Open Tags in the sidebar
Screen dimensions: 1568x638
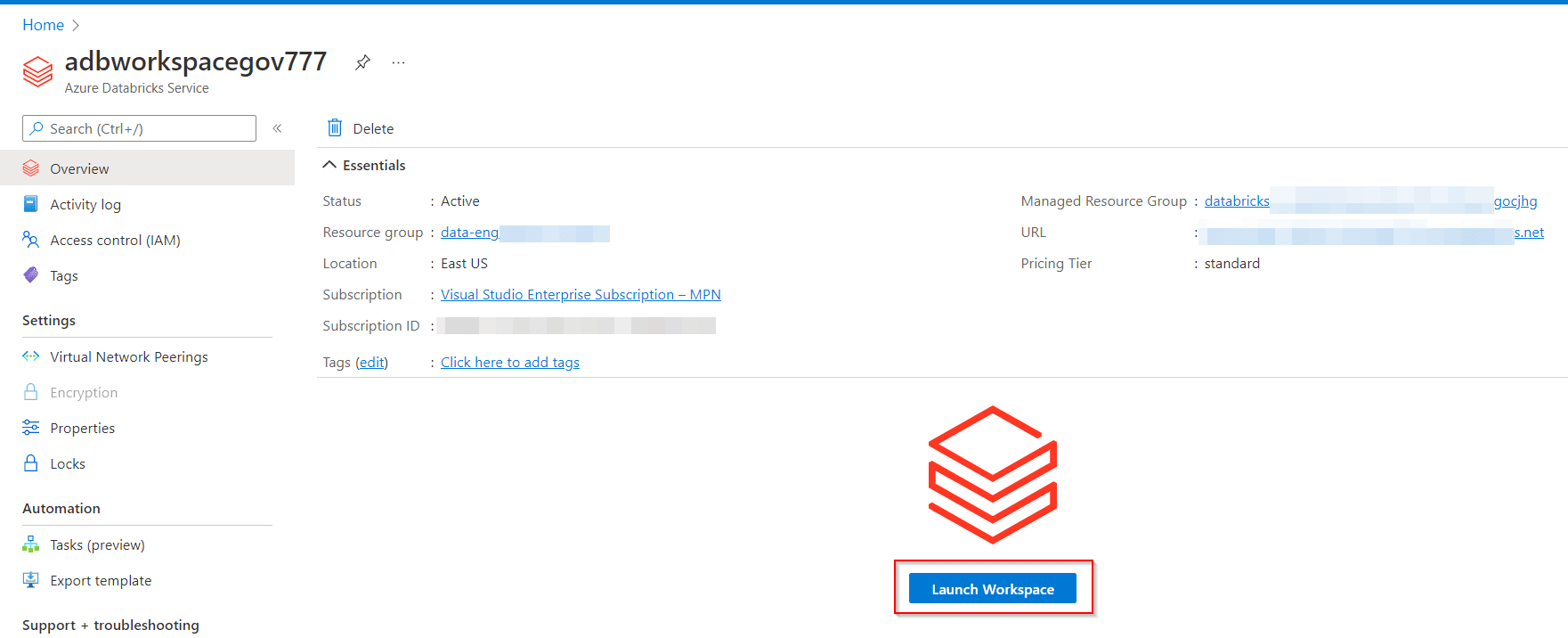click(64, 275)
